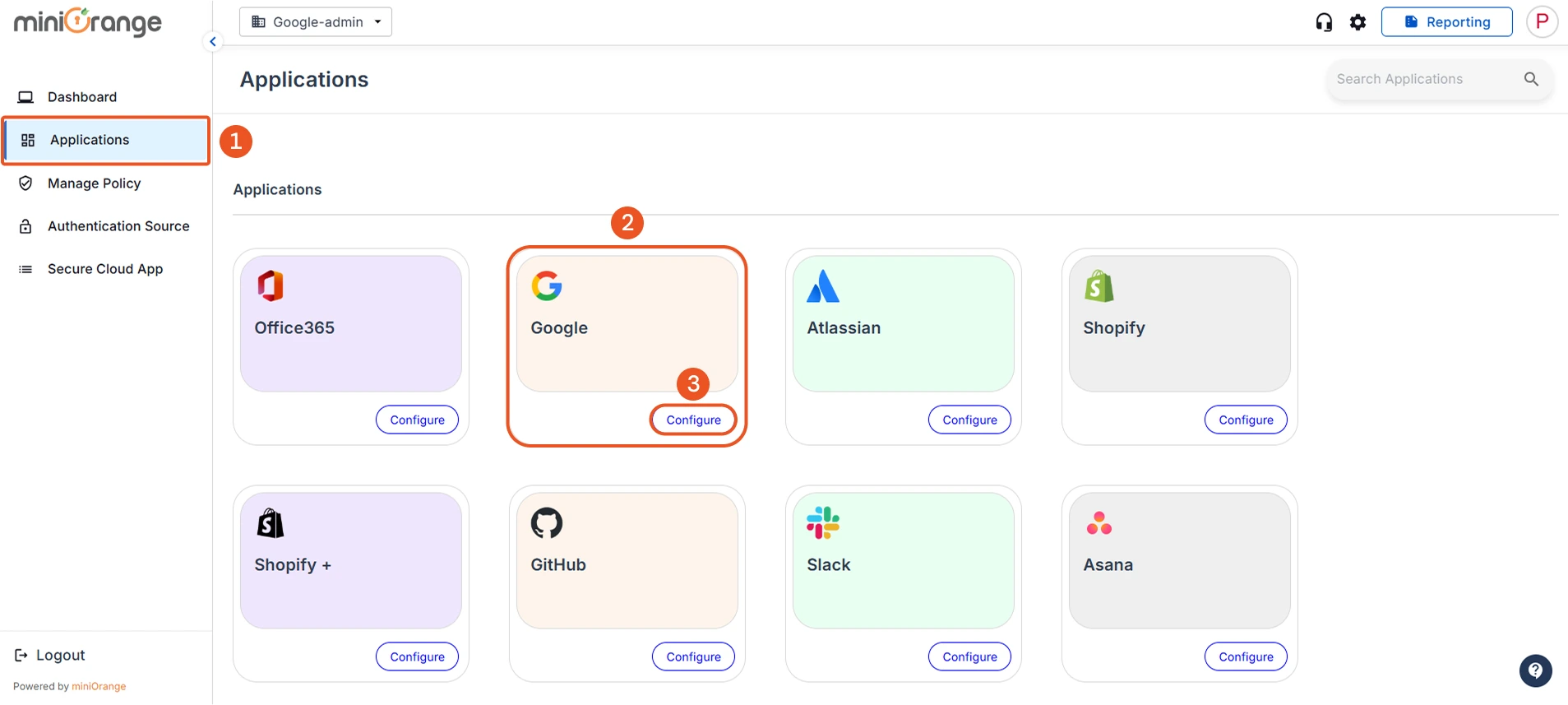Image resolution: width=1568 pixels, height=705 pixels.
Task: Configure the Office365 application
Action: 418,420
